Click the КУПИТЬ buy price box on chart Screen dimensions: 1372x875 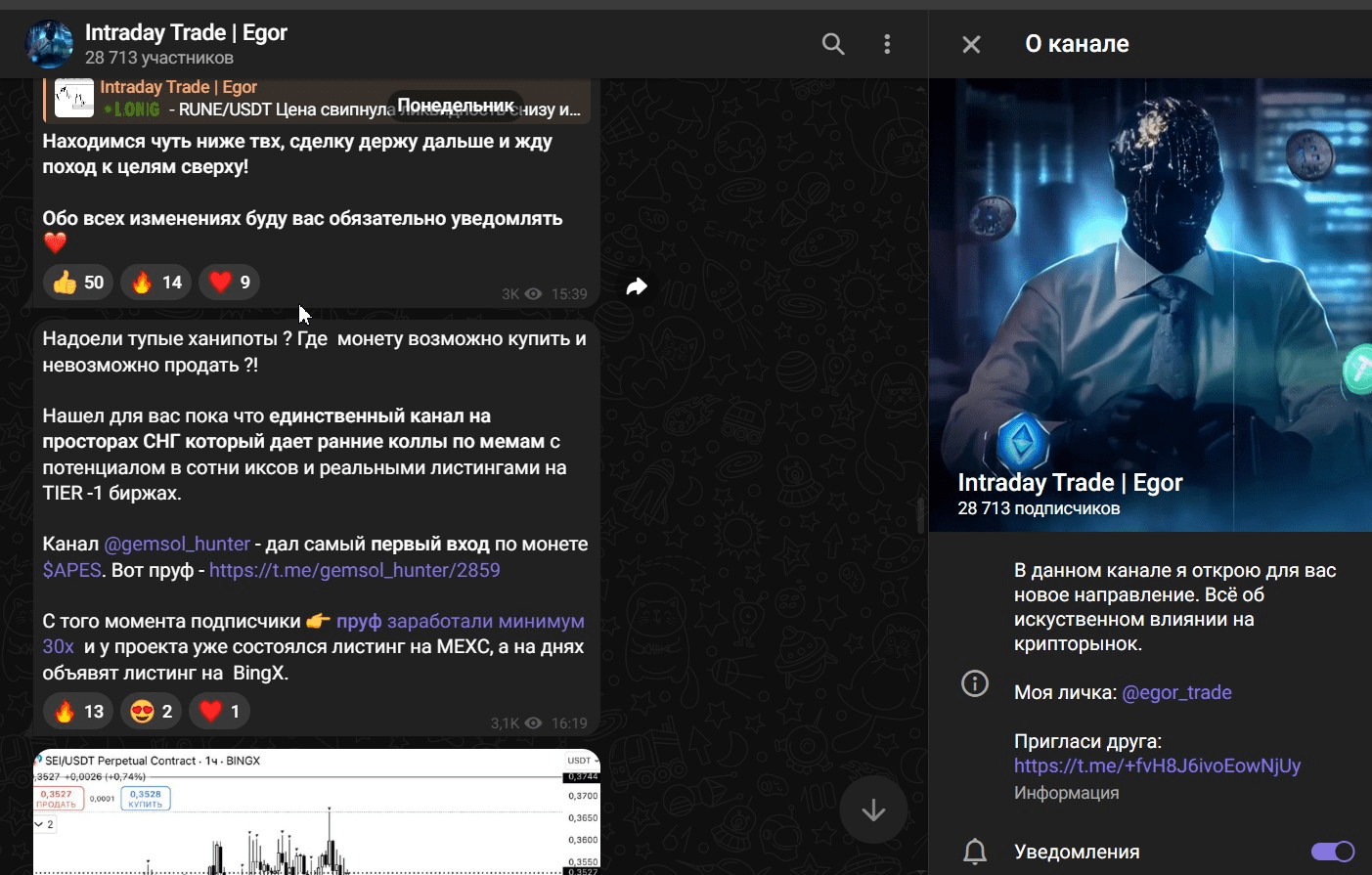pyautogui.click(x=145, y=799)
